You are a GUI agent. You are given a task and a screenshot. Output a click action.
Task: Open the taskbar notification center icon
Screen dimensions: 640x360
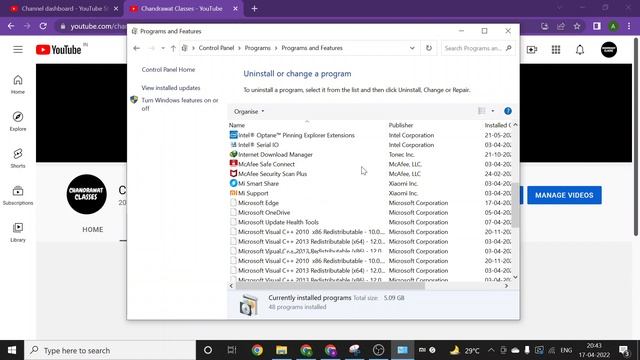(x=624, y=350)
